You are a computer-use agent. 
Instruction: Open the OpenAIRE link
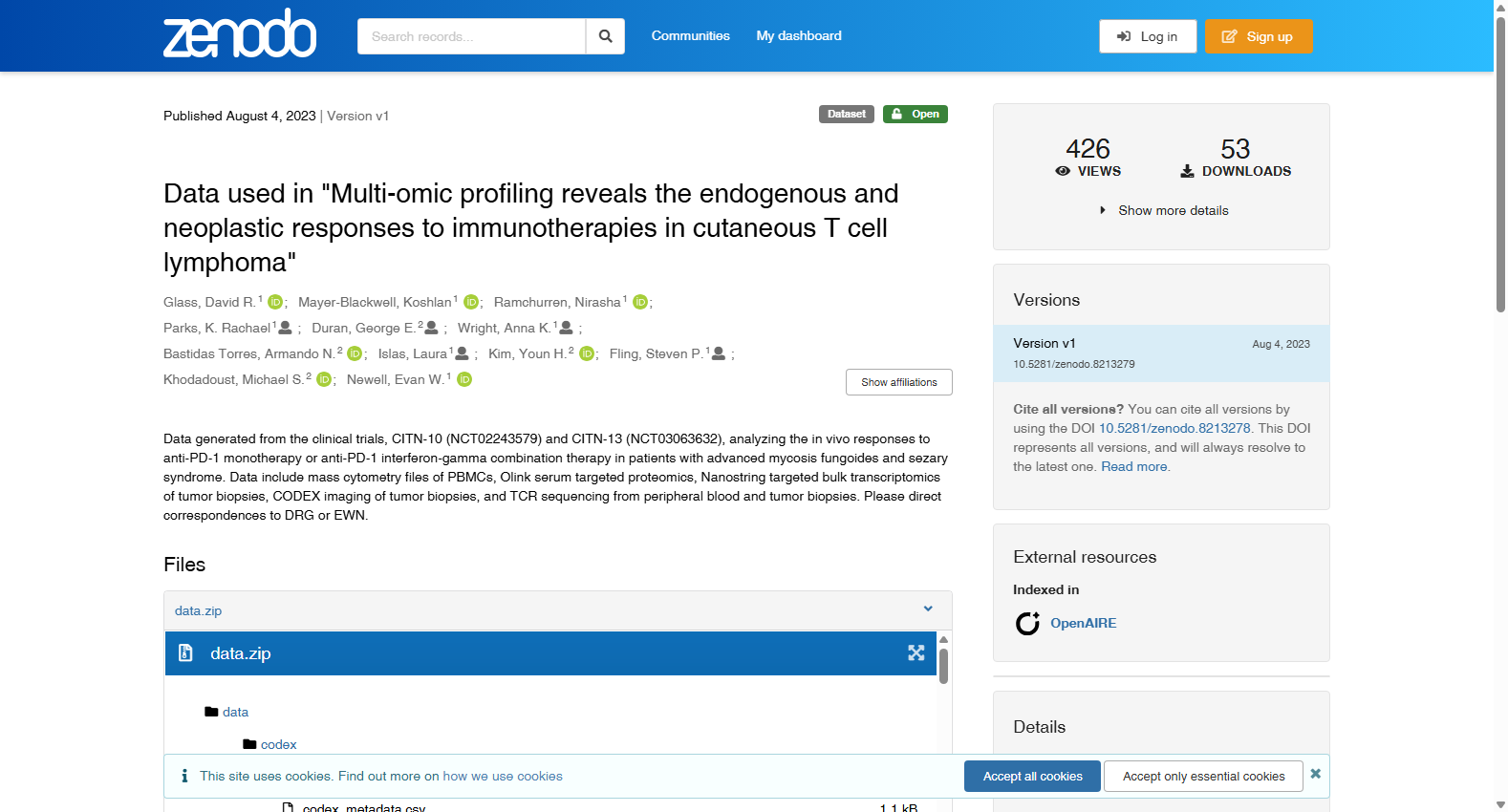(1084, 623)
